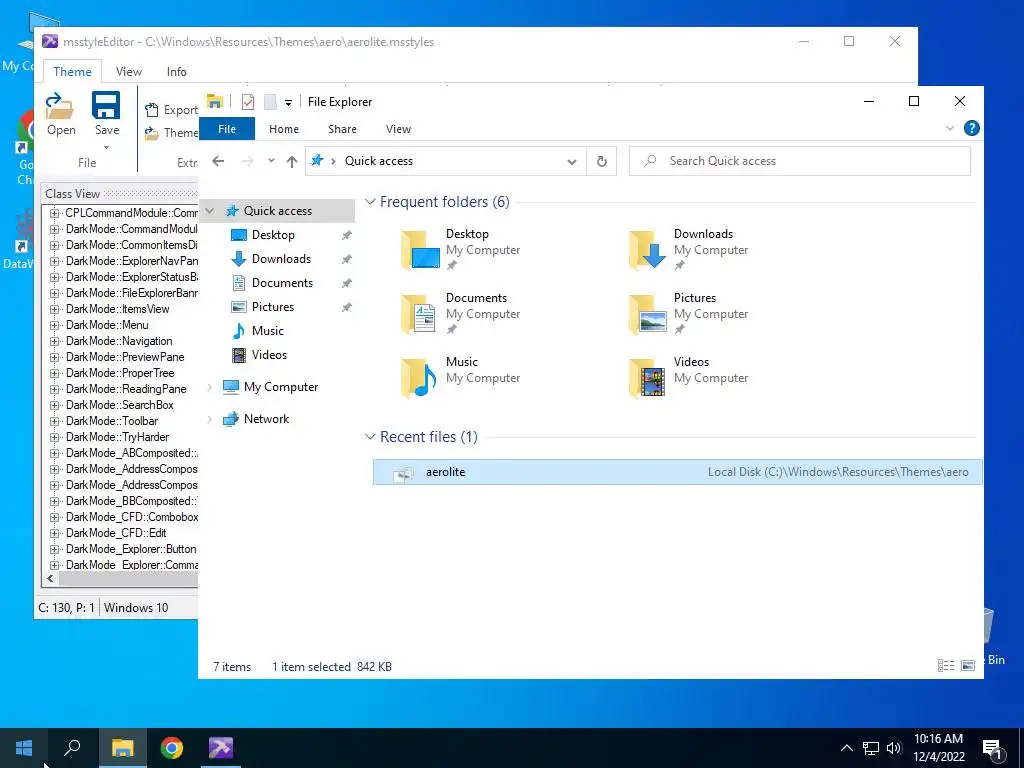Switch to msstyleEditor from the taskbar

point(221,748)
